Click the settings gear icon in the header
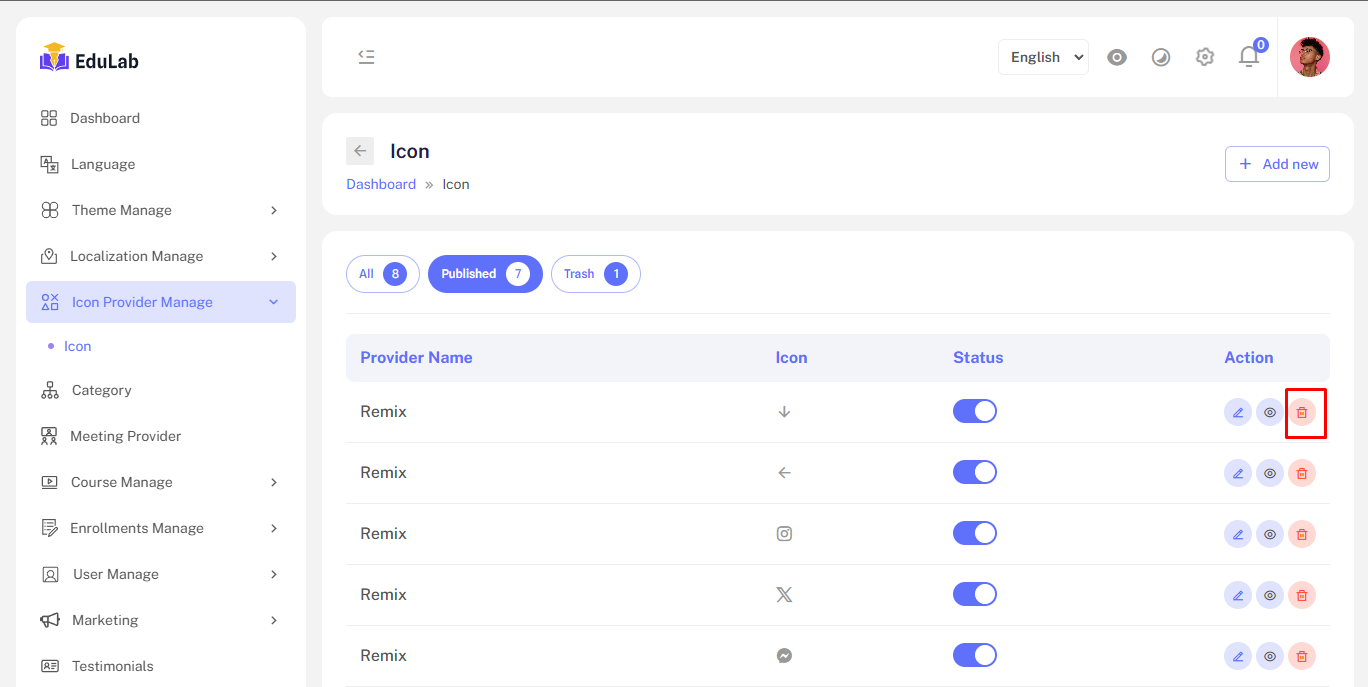The image size is (1368, 687). coord(1204,57)
